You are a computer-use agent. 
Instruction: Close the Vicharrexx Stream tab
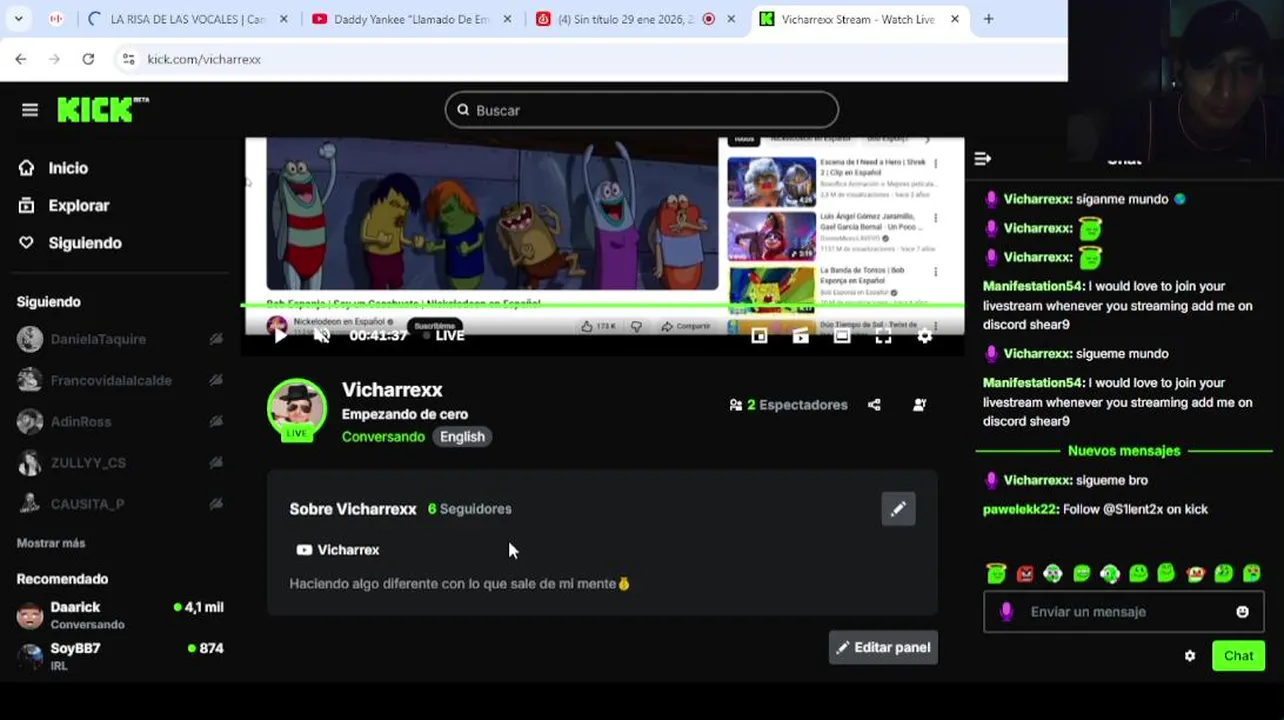pyautogui.click(x=955, y=19)
